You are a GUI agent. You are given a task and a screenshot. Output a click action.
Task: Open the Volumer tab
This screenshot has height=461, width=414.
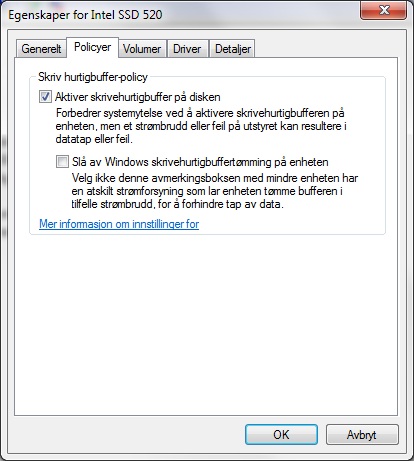coord(142,49)
